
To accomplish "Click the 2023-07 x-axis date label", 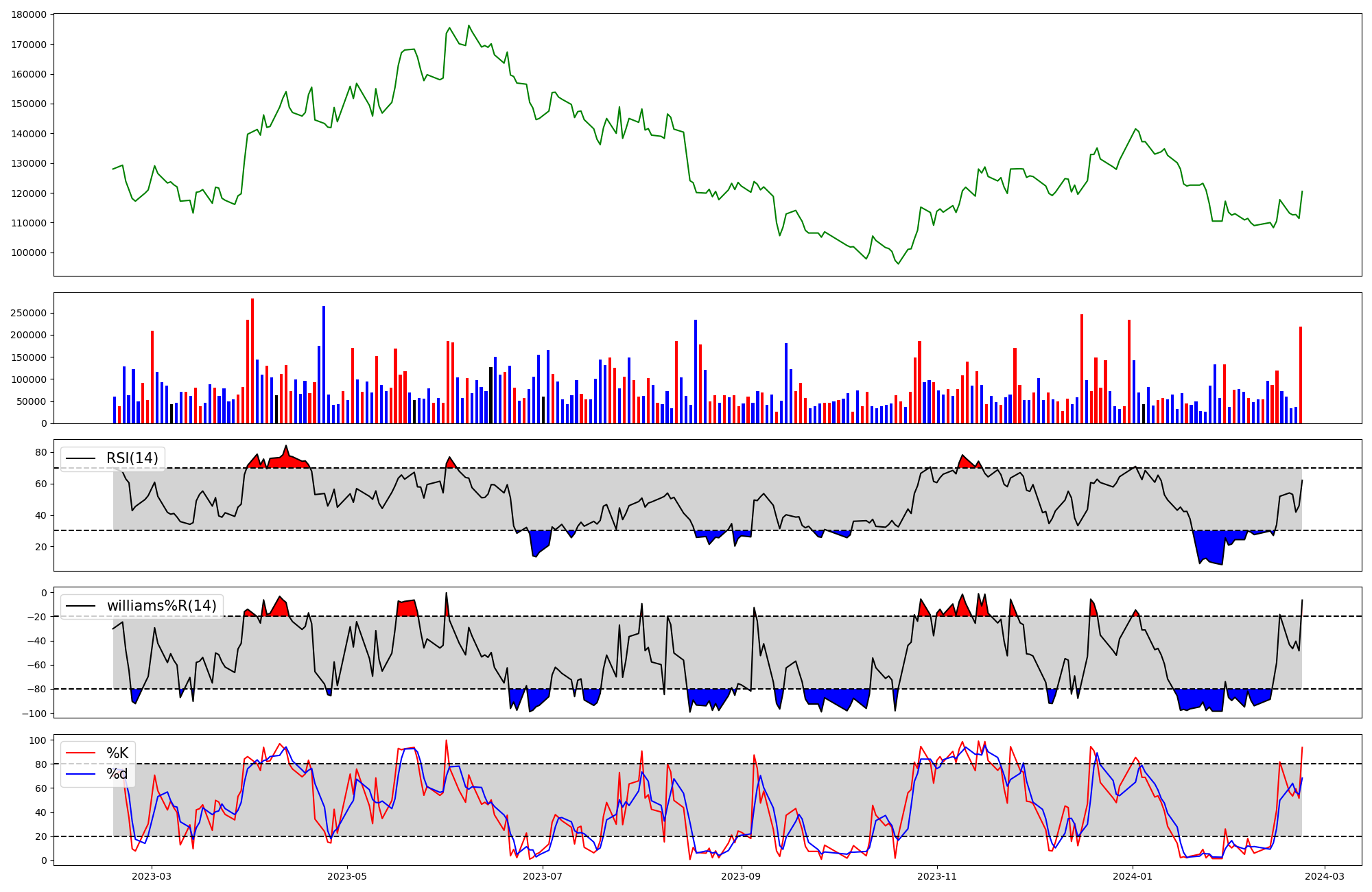I will 543,876.
